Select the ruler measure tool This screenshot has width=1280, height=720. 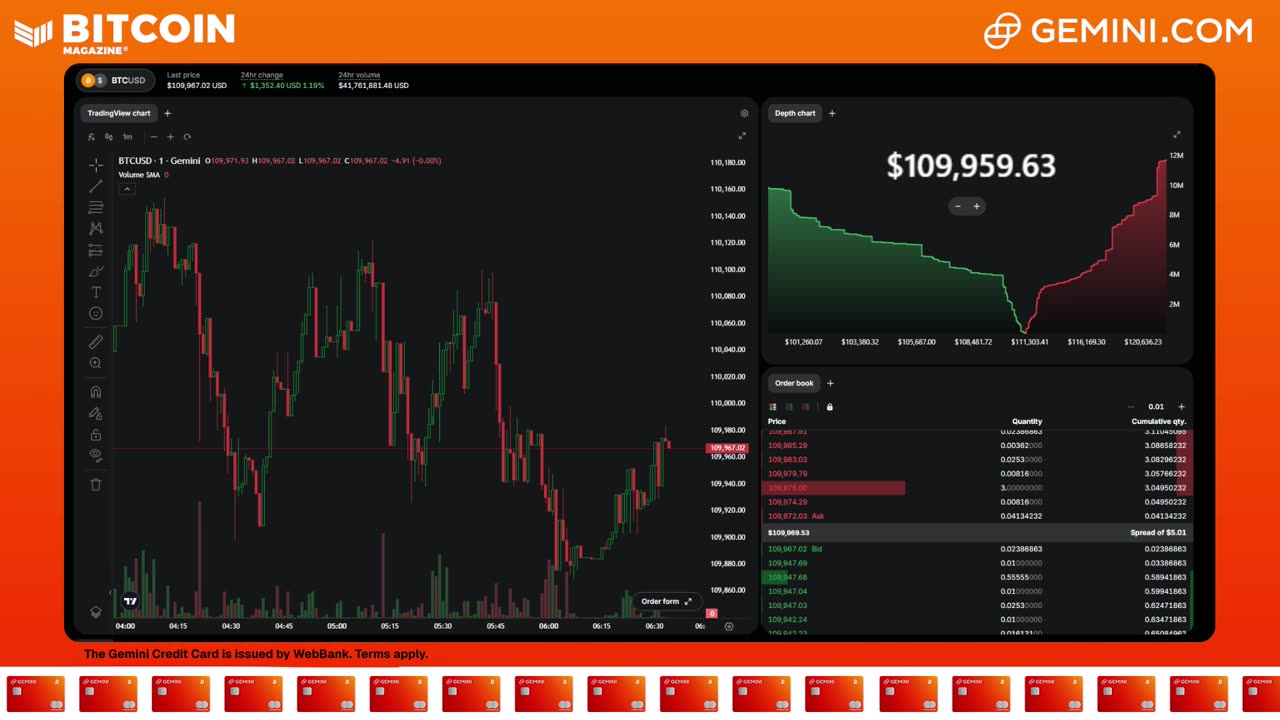[96, 342]
